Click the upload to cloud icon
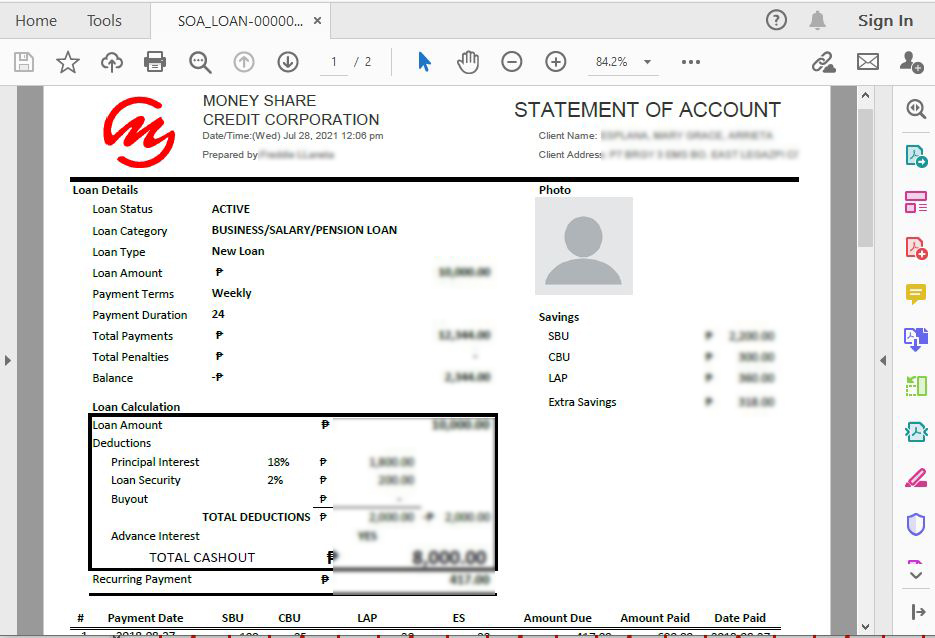The image size is (935, 638). point(112,62)
